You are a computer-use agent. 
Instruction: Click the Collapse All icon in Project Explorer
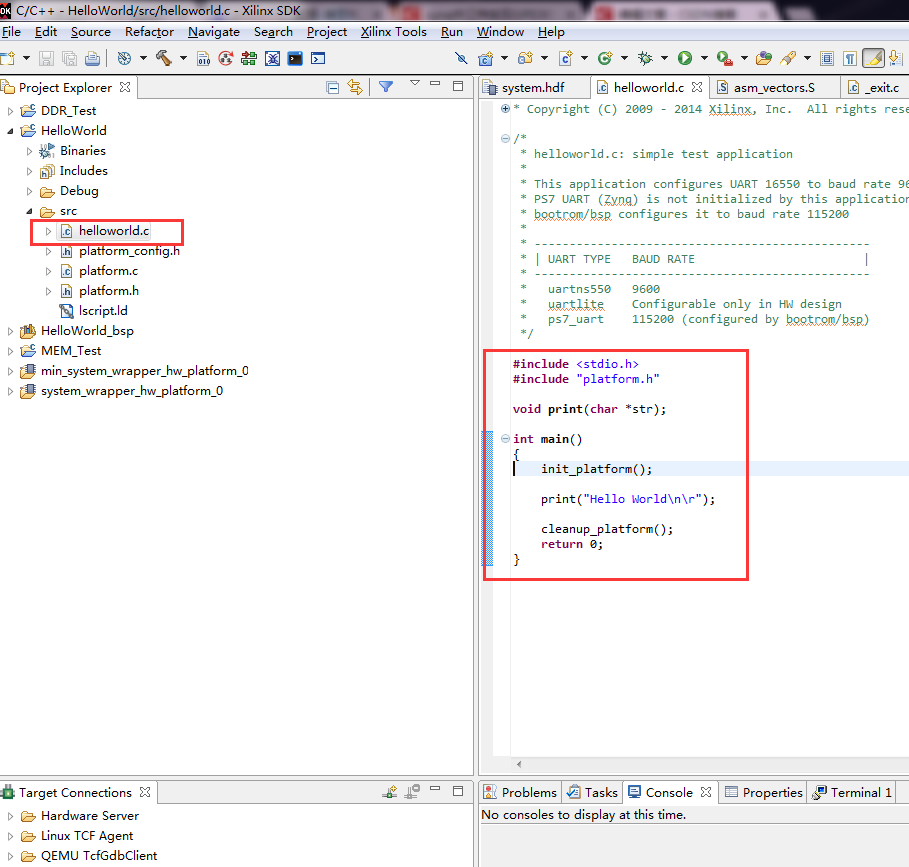point(333,88)
